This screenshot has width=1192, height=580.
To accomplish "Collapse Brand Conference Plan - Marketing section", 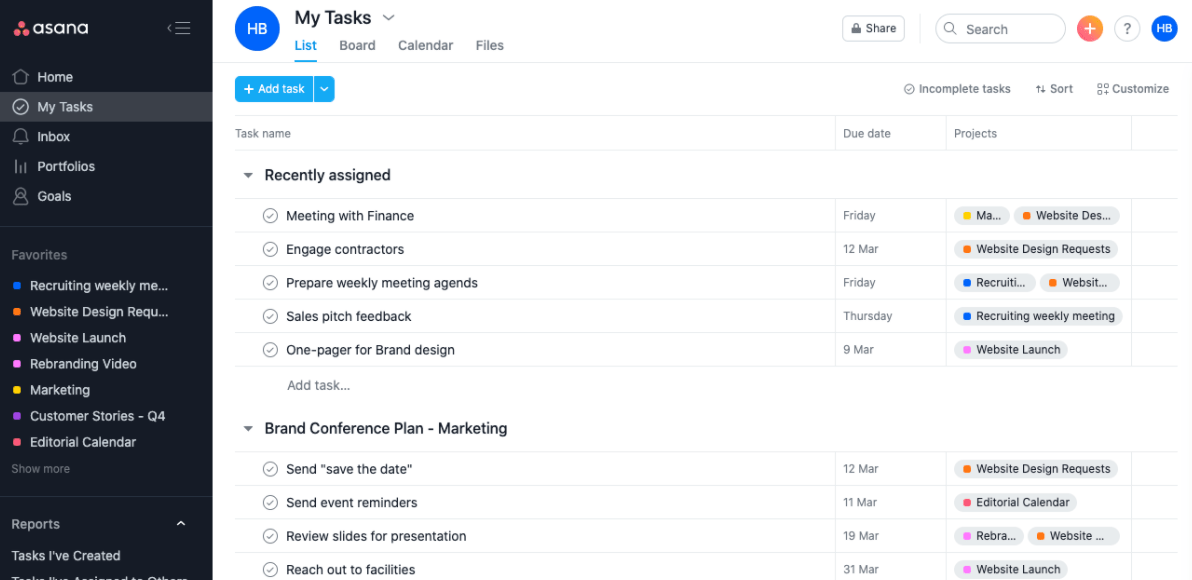I will tap(247, 429).
